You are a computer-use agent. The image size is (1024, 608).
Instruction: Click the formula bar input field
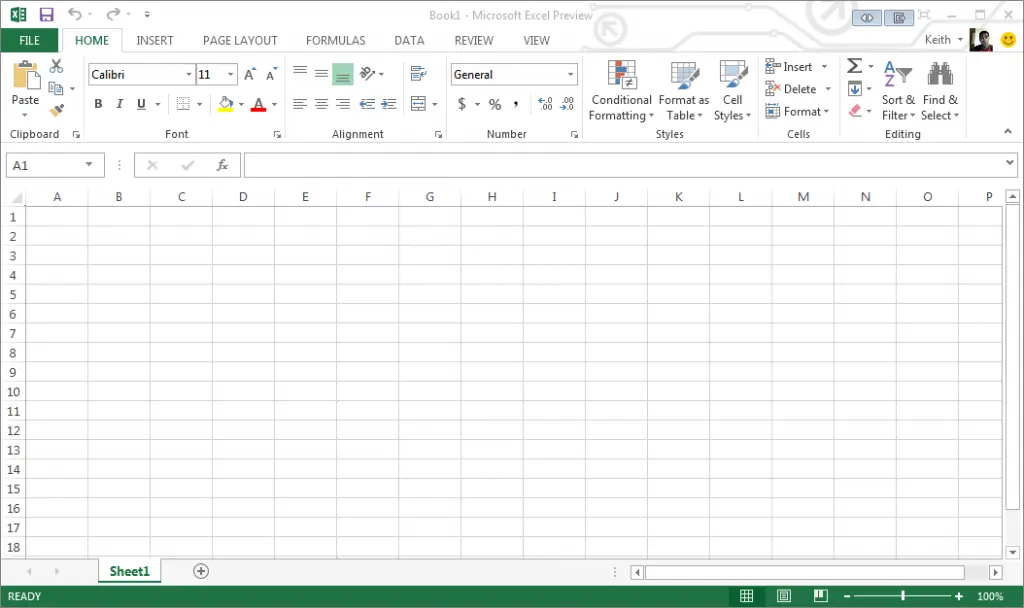[x=624, y=165]
